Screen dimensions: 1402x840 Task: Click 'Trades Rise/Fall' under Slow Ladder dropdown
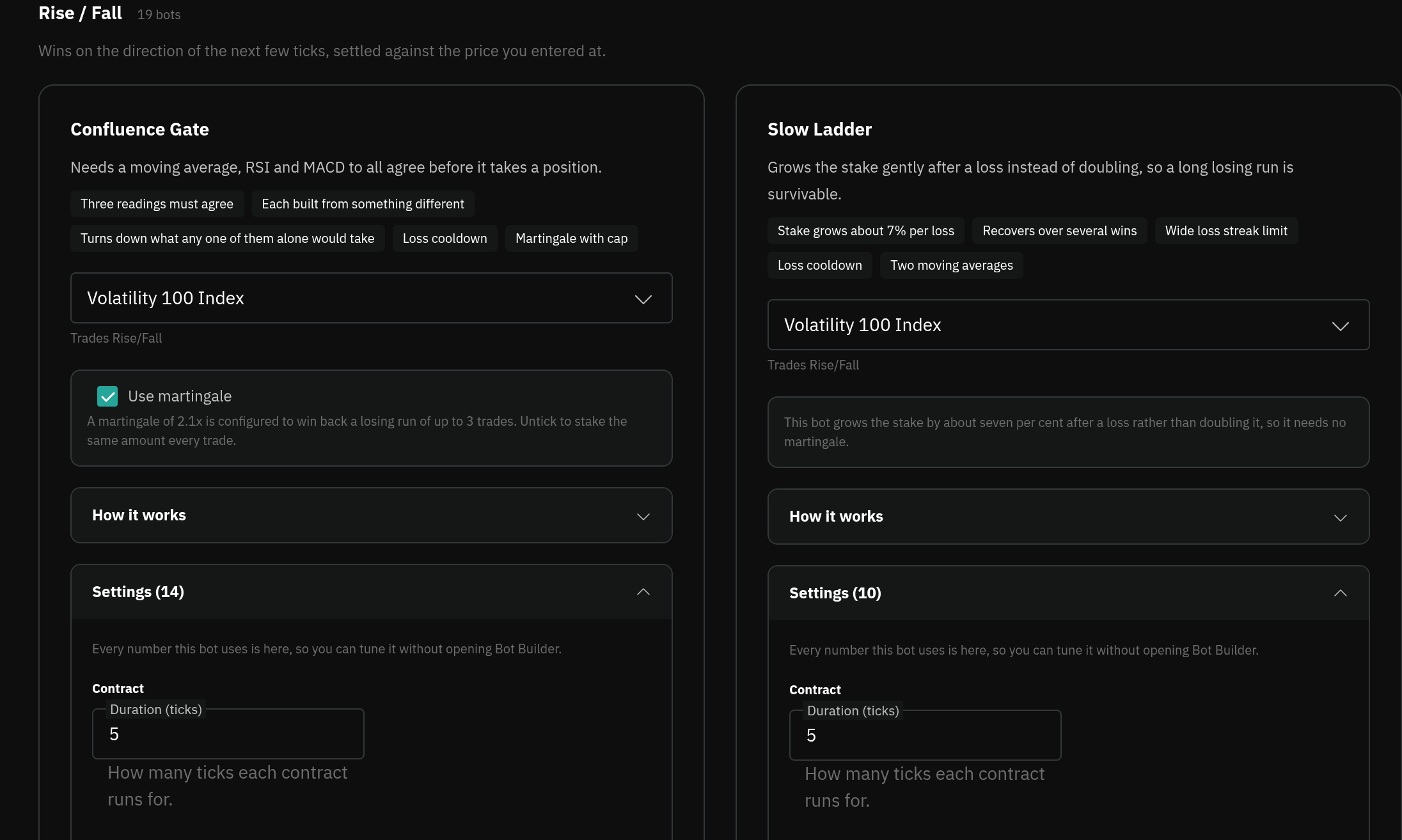[x=814, y=365]
